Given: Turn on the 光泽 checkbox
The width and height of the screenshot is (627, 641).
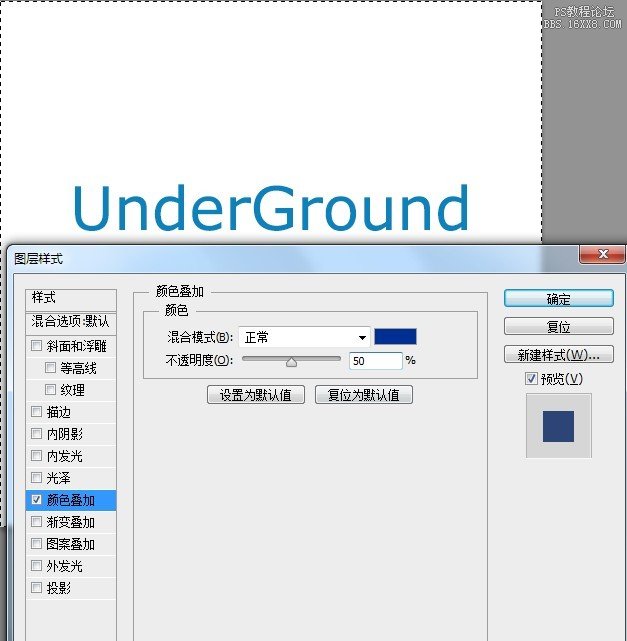Looking at the screenshot, I should pos(36,477).
